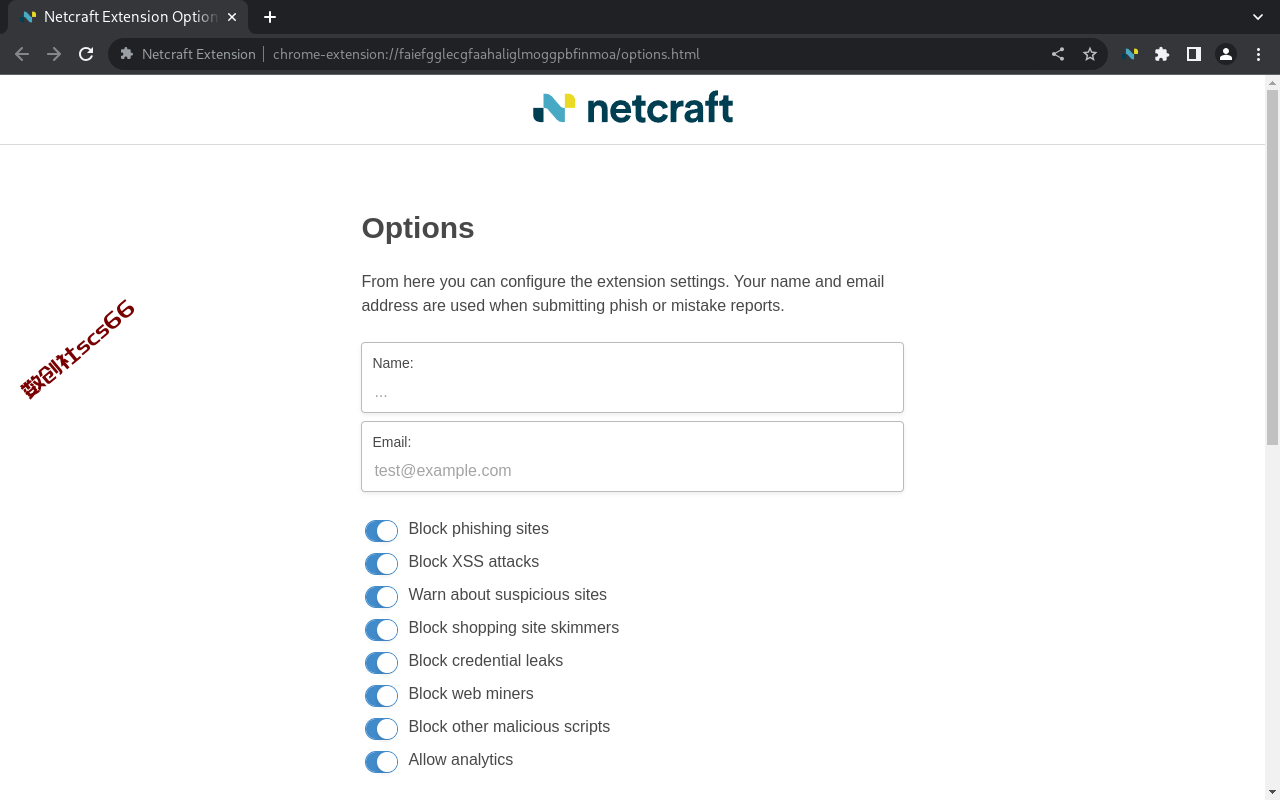Click the 'From here you can configure' description text
1280x800 pixels.
[x=622, y=293]
